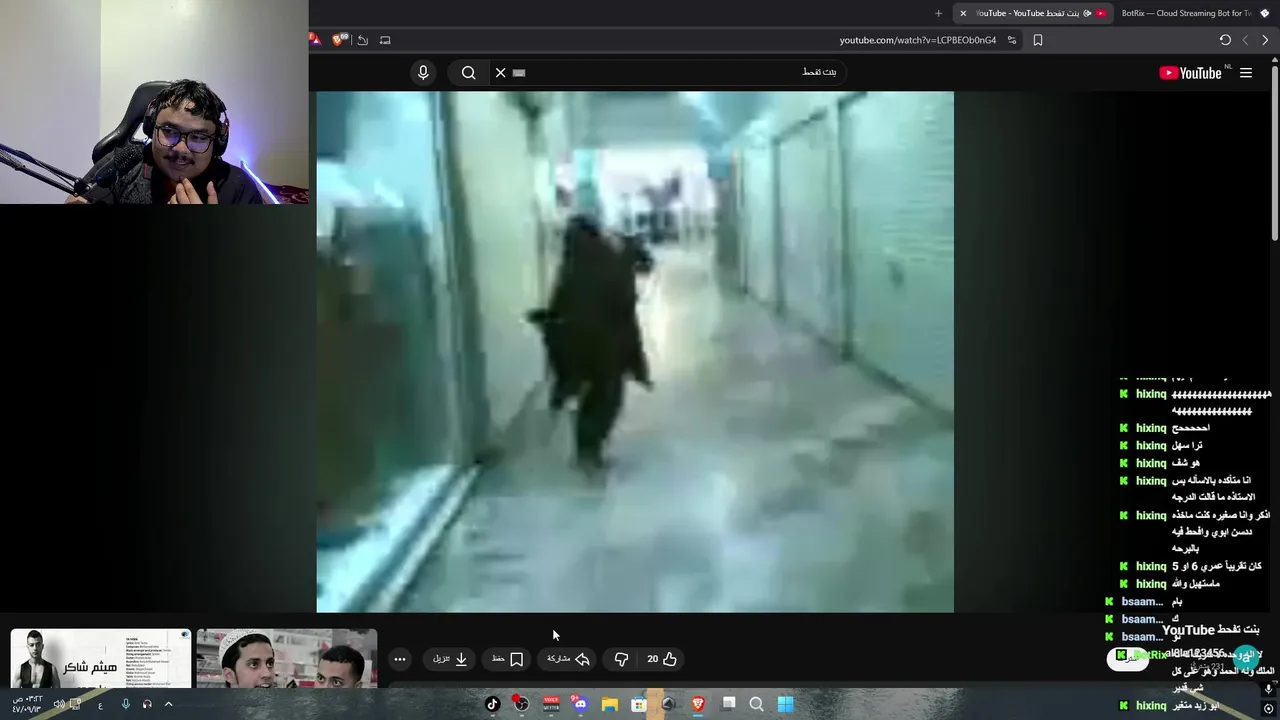Open Task View from the taskbar
This screenshot has height=720, width=1280.
coord(728,704)
